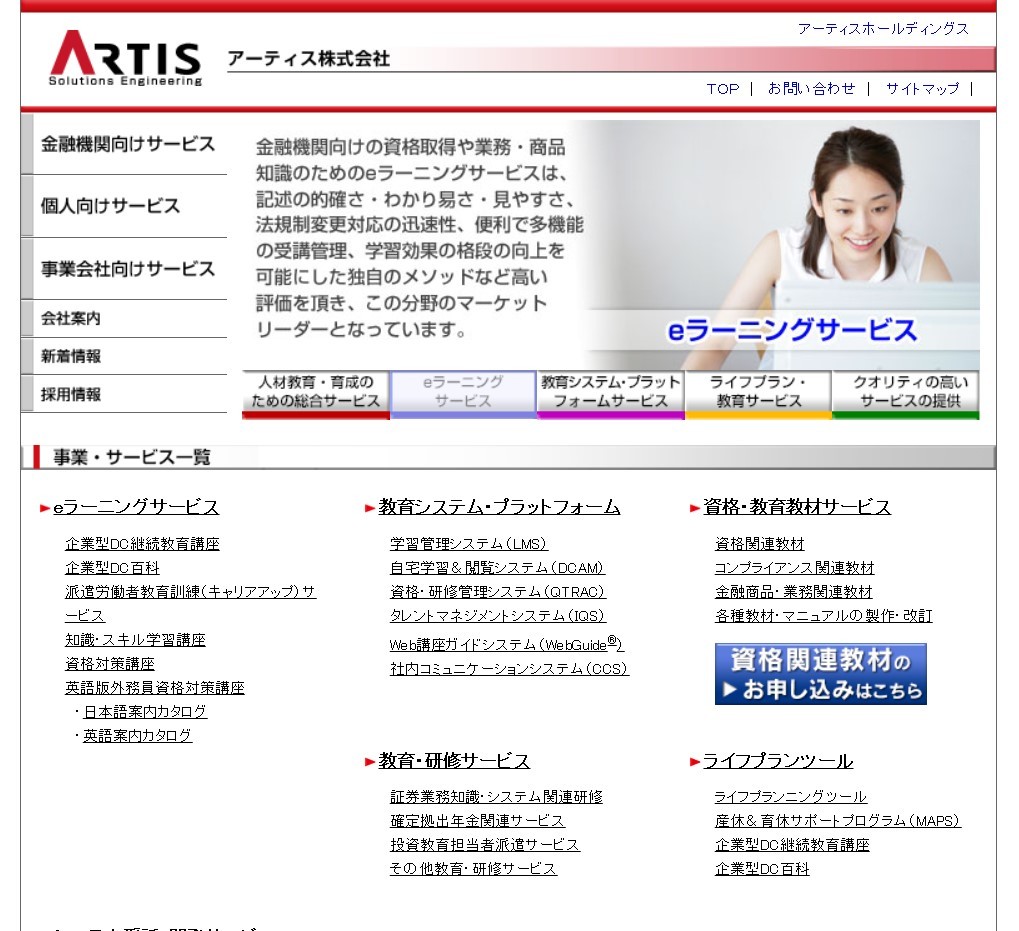The width and height of the screenshot is (1019, 931).
Task: Open 自宅学習&閲覧システム(DCAM) link
Action: pos(497,568)
